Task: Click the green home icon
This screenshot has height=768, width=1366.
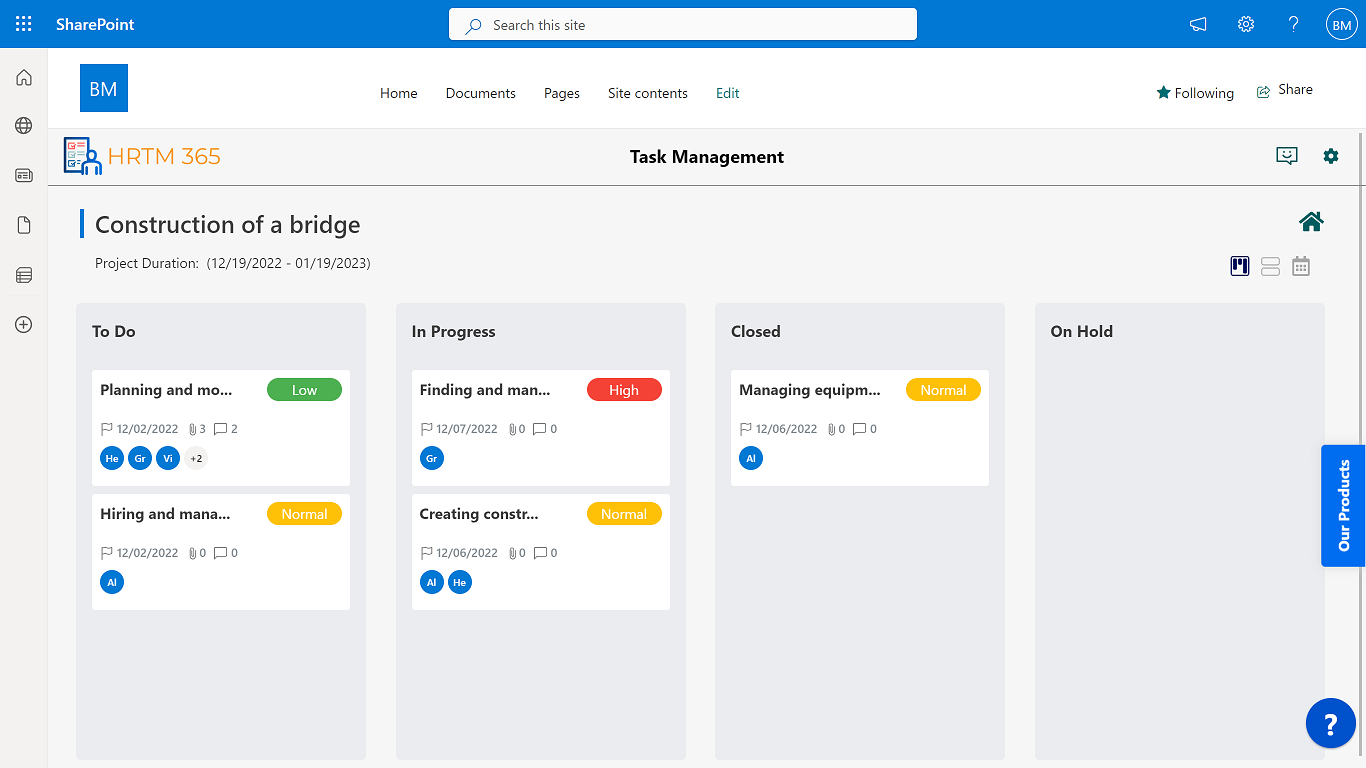Action: point(1311,221)
